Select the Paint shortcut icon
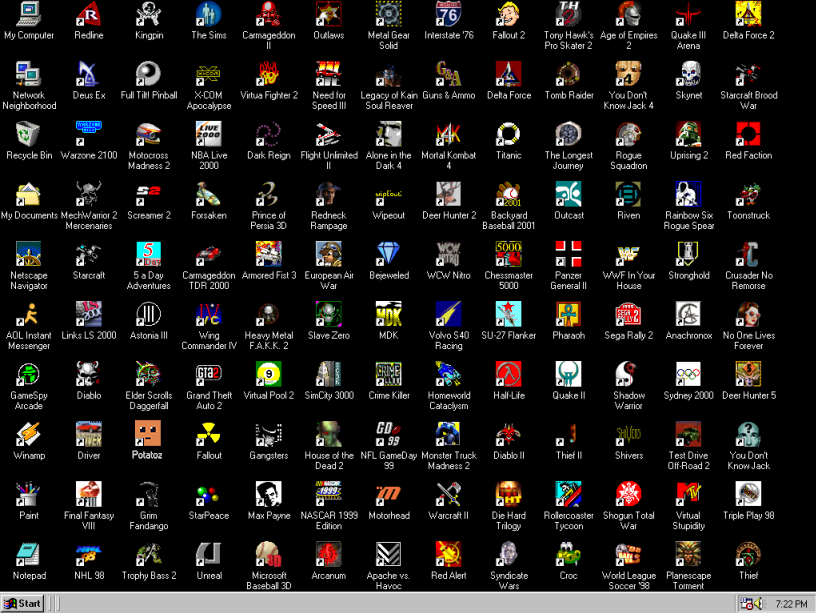 [x=29, y=494]
